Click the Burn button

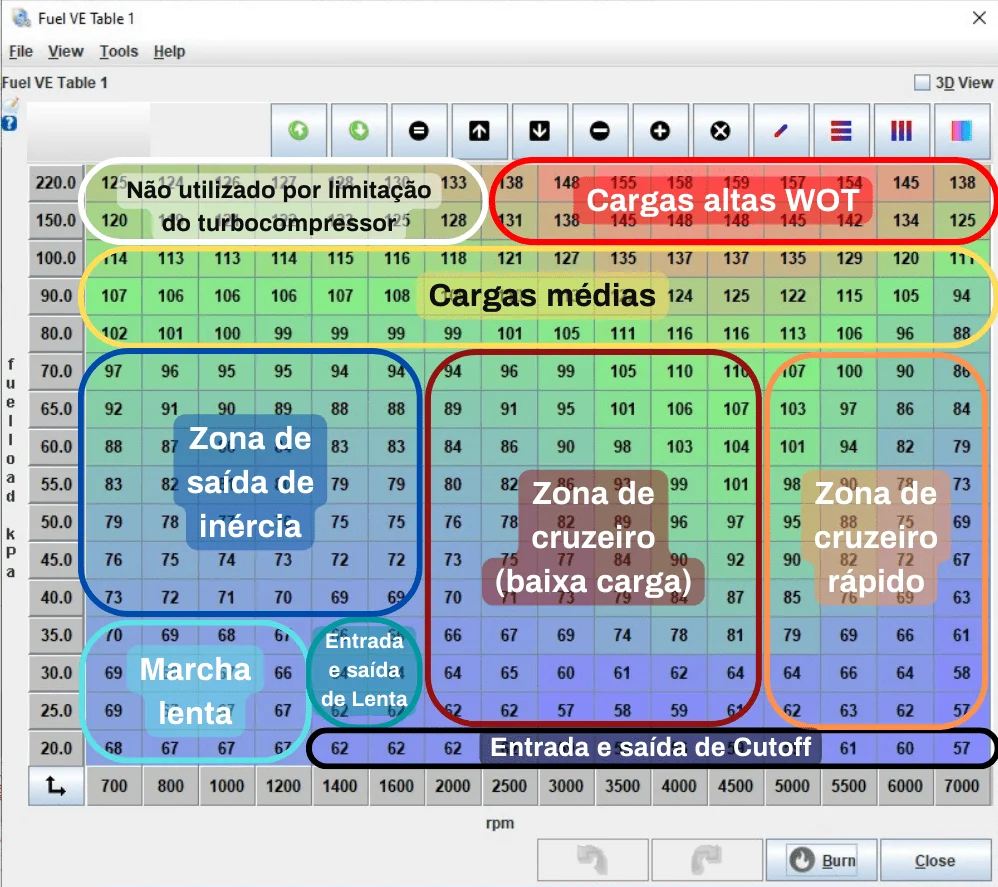pyautogui.click(x=822, y=861)
